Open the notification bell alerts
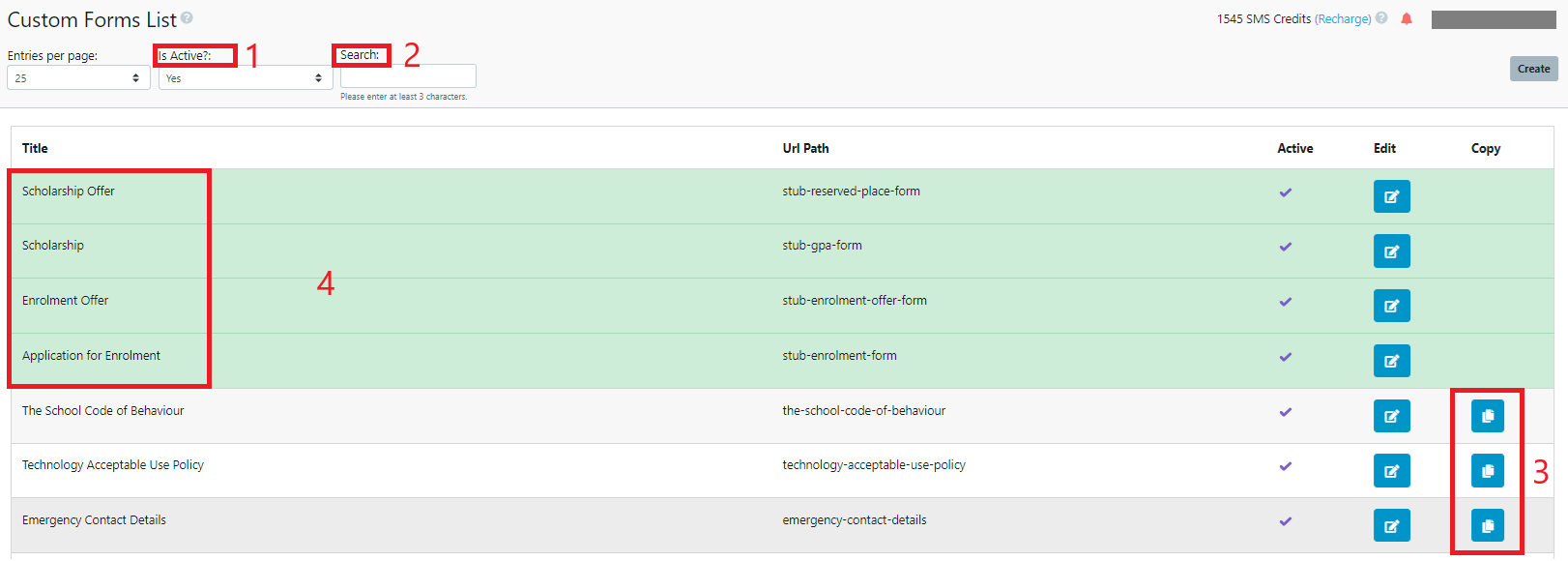The height and width of the screenshot is (561, 1568). tap(1407, 18)
